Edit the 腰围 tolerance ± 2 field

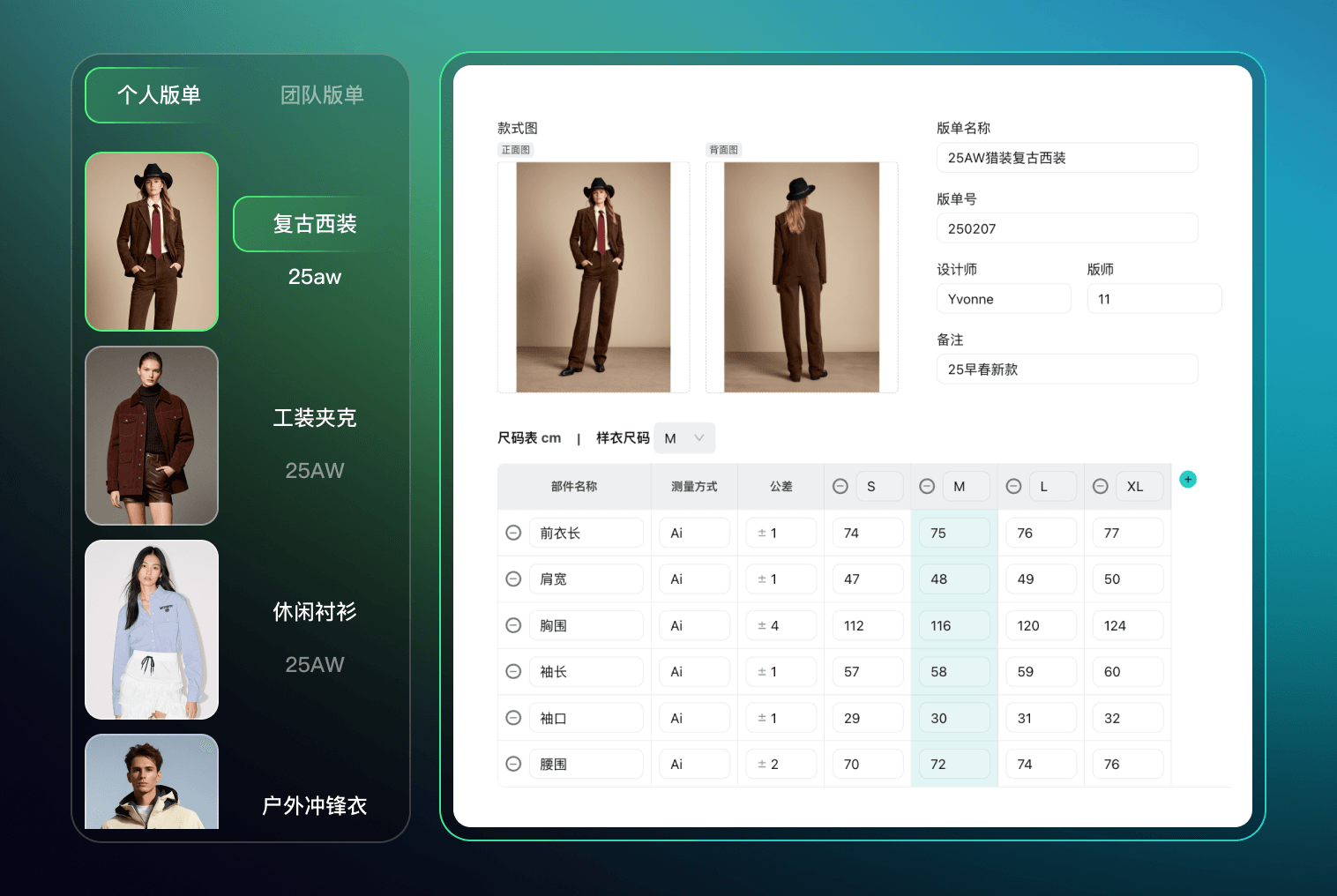[x=781, y=764]
